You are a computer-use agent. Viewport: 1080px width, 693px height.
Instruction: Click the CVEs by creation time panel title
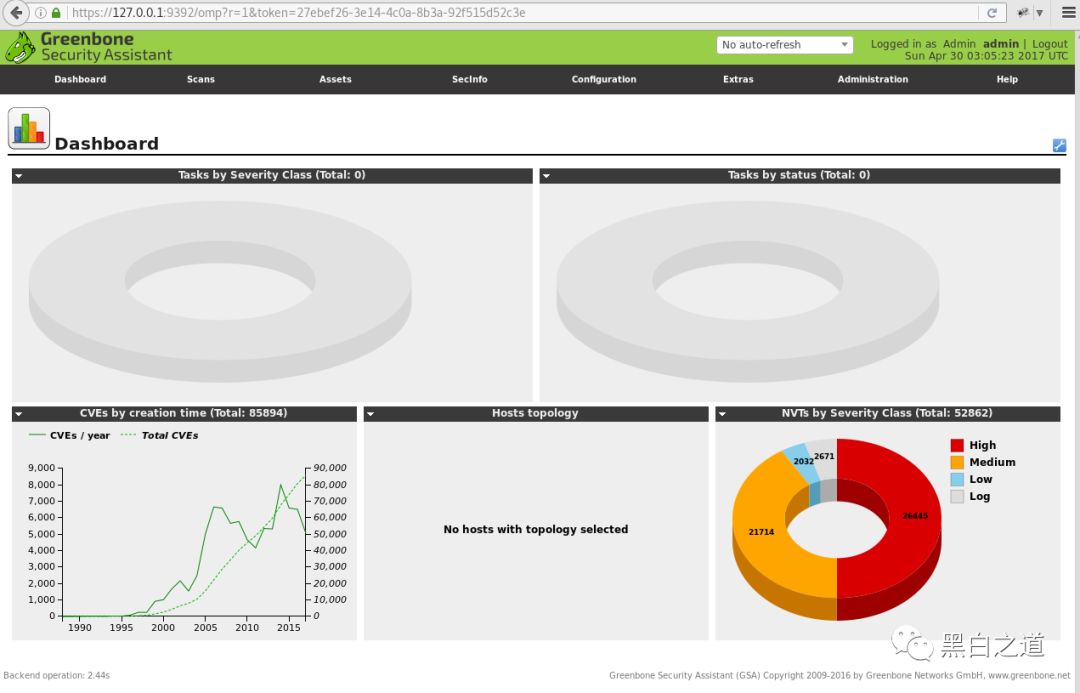[x=183, y=413]
